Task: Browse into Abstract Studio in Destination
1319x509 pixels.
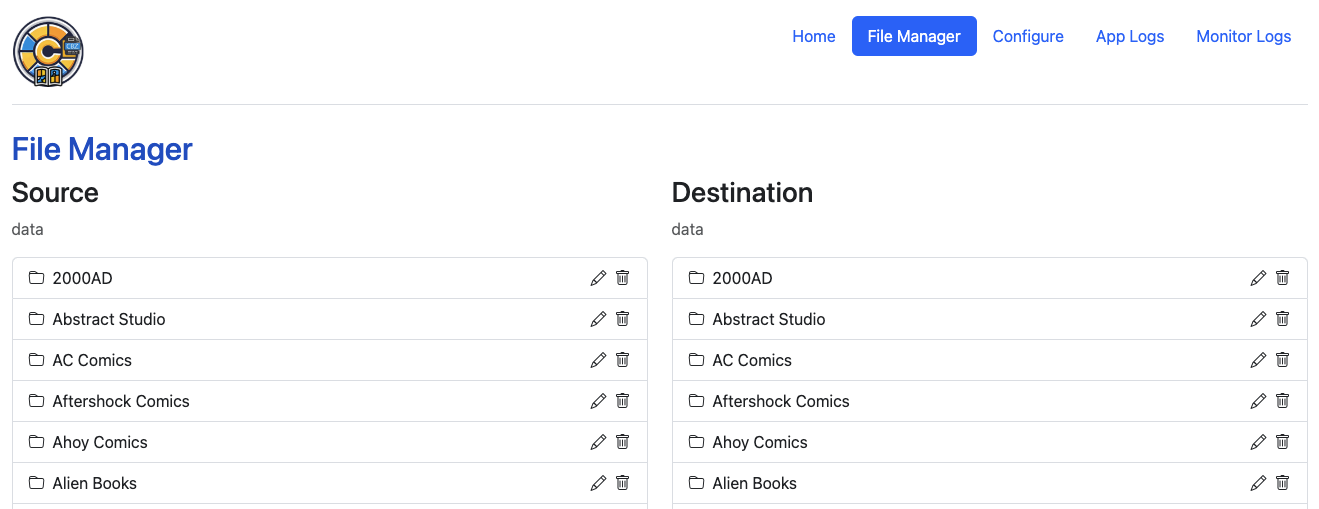Action: point(768,319)
